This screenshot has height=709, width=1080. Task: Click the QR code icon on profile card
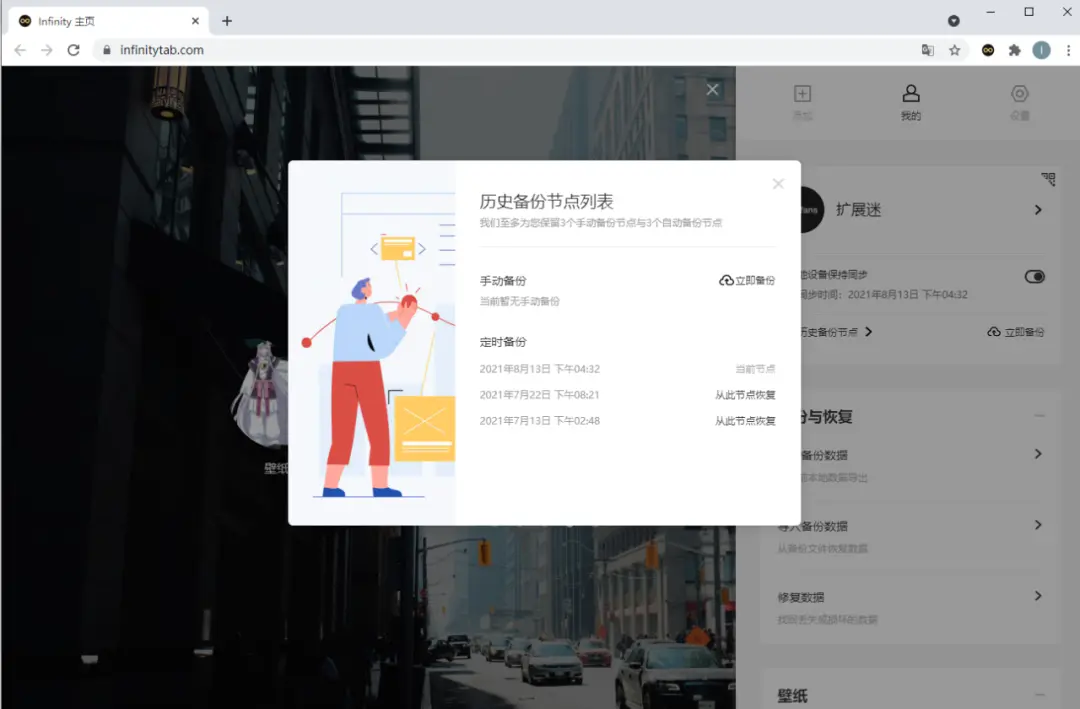(1048, 178)
